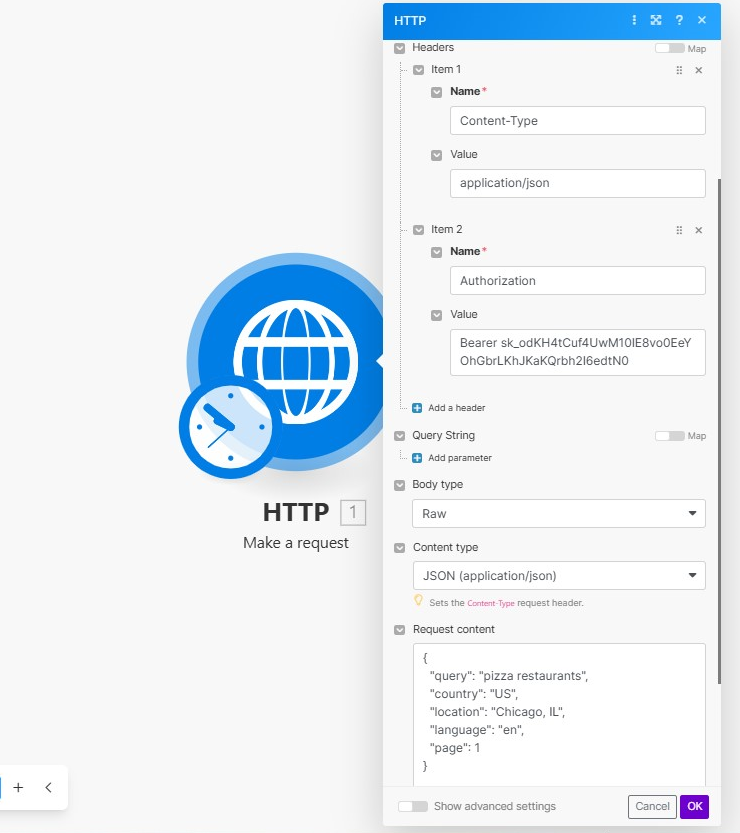This screenshot has height=833, width=740.
Task: Collapse the Headers section
Action: (x=399, y=48)
